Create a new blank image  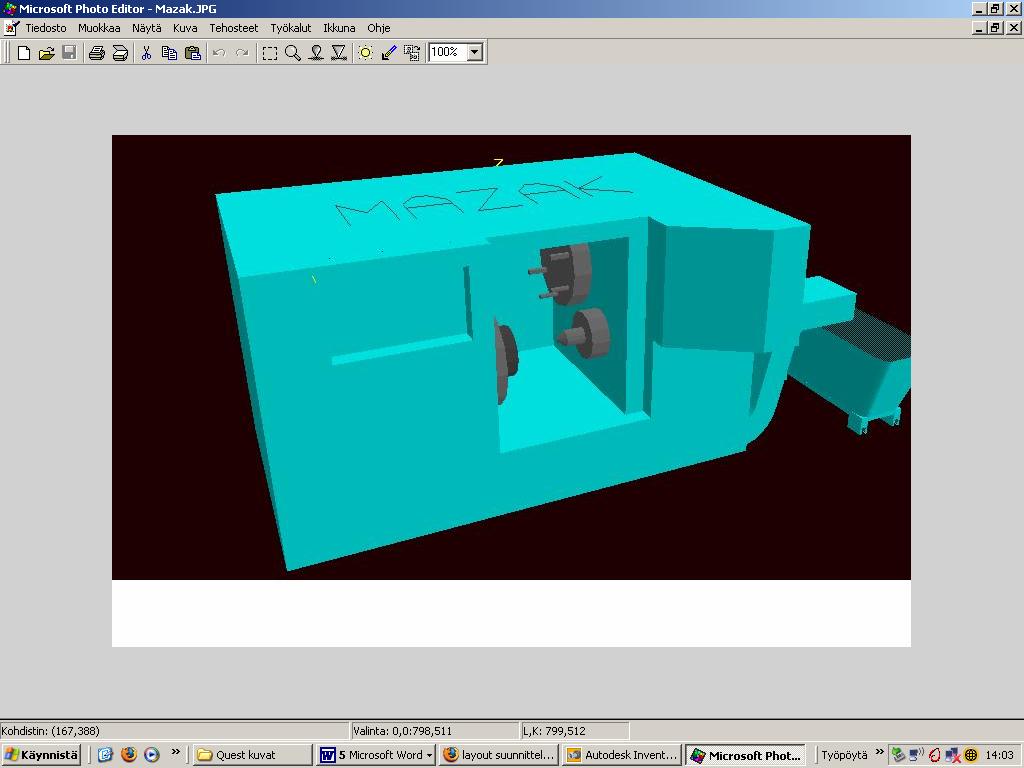(x=24, y=53)
